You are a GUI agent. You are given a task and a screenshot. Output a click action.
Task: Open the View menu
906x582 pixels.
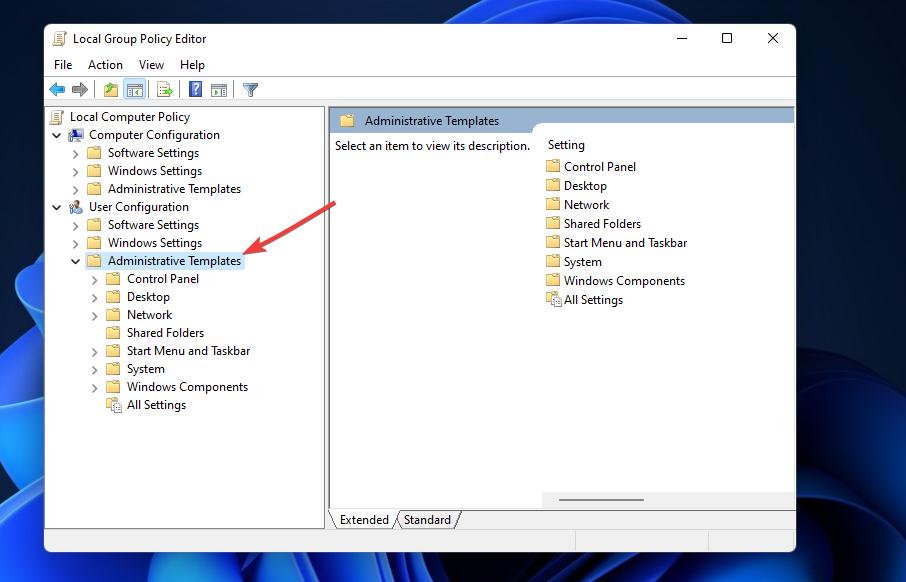[x=151, y=65]
